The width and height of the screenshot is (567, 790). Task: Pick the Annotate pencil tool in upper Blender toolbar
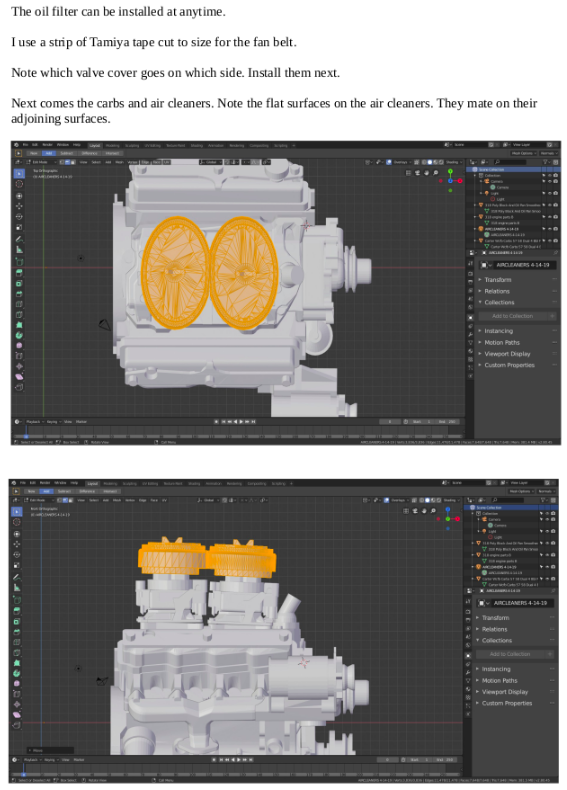(x=19, y=239)
